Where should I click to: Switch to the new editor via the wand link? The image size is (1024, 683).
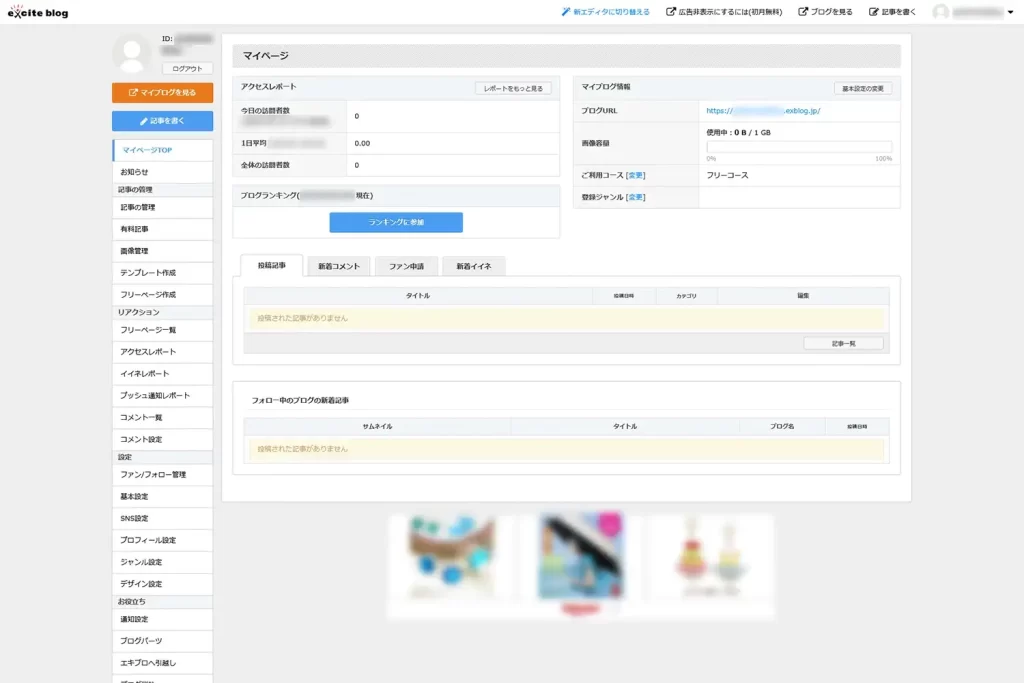606,12
